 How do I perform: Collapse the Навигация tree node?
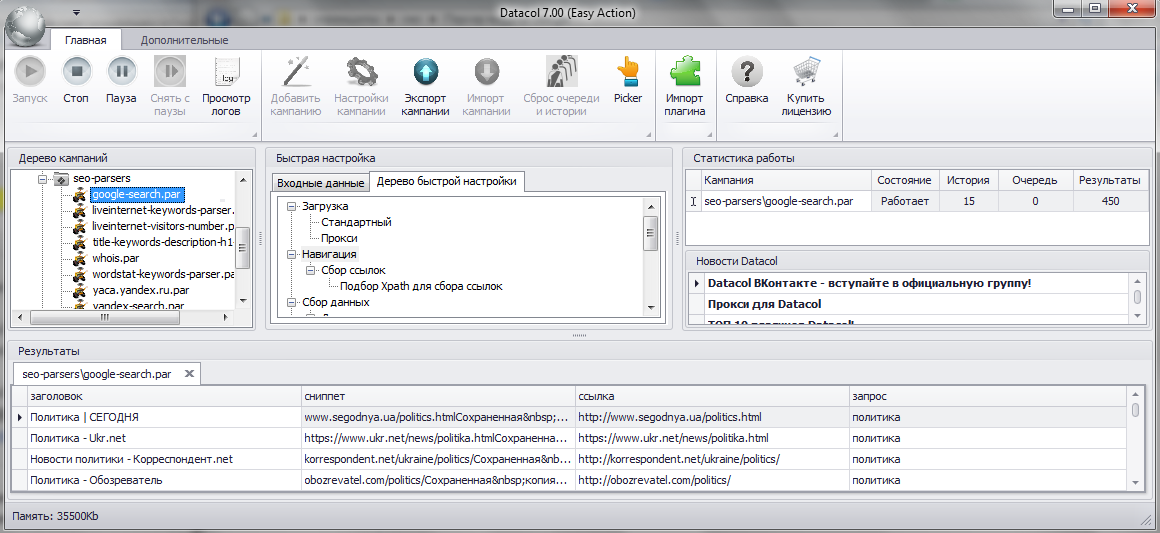coord(291,255)
